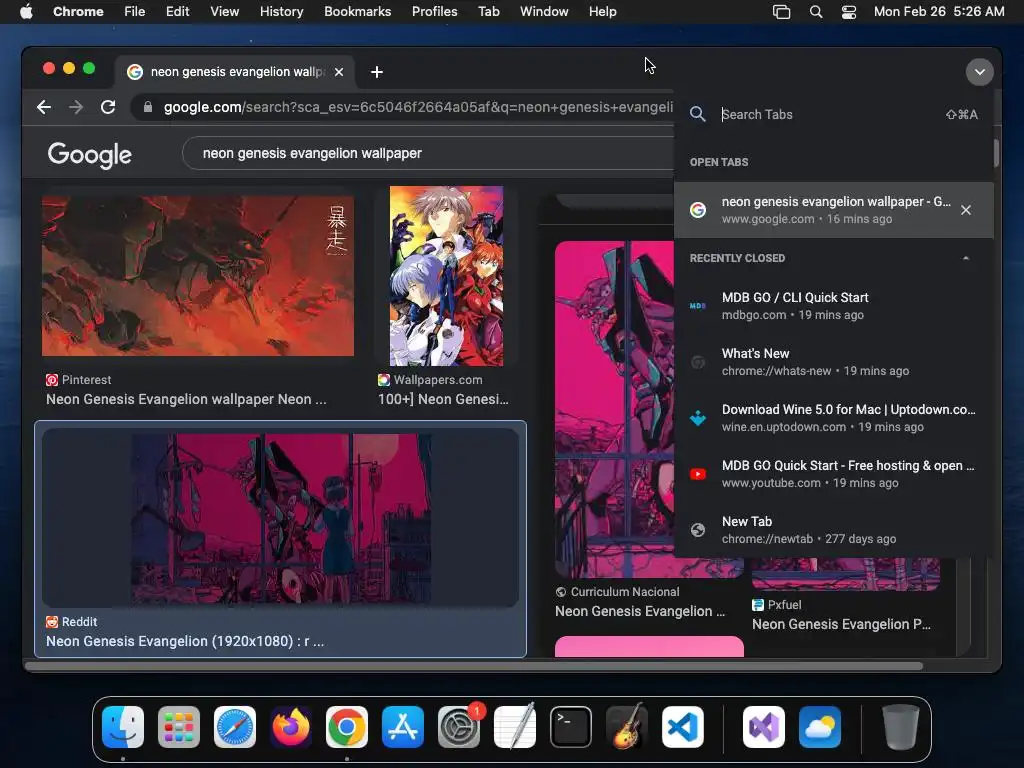Screen dimensions: 1024x768
Task: Open the Chrome menu
Action: click(x=78, y=12)
